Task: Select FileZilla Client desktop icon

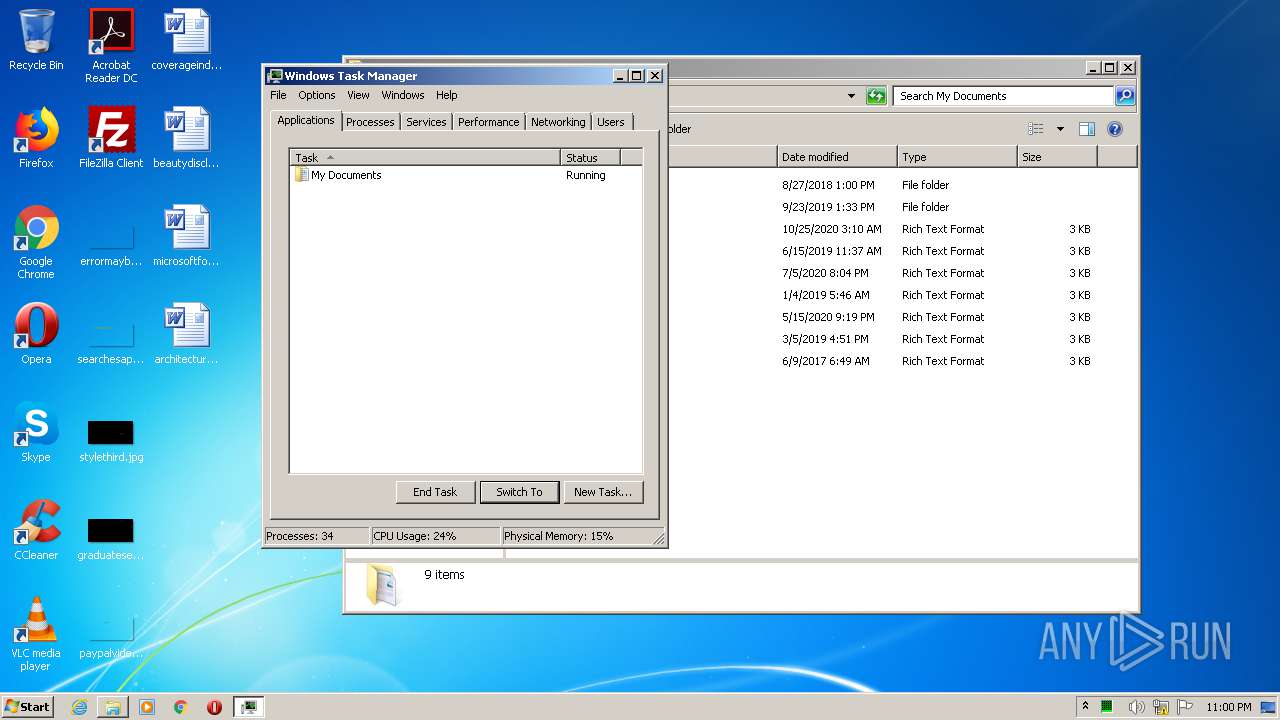Action: (111, 138)
